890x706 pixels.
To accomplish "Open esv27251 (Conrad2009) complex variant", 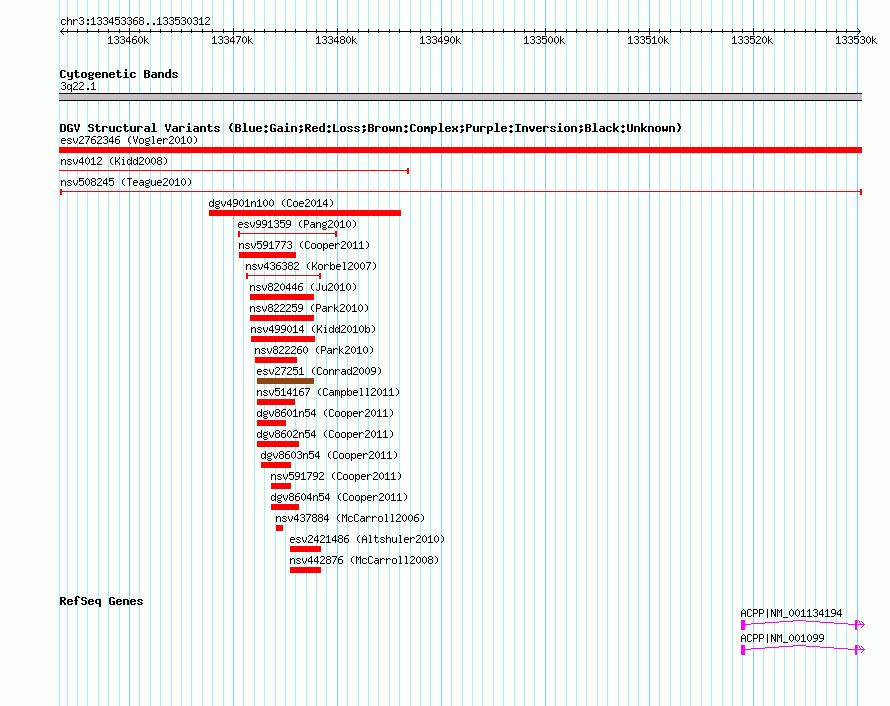I will (x=319, y=371).
